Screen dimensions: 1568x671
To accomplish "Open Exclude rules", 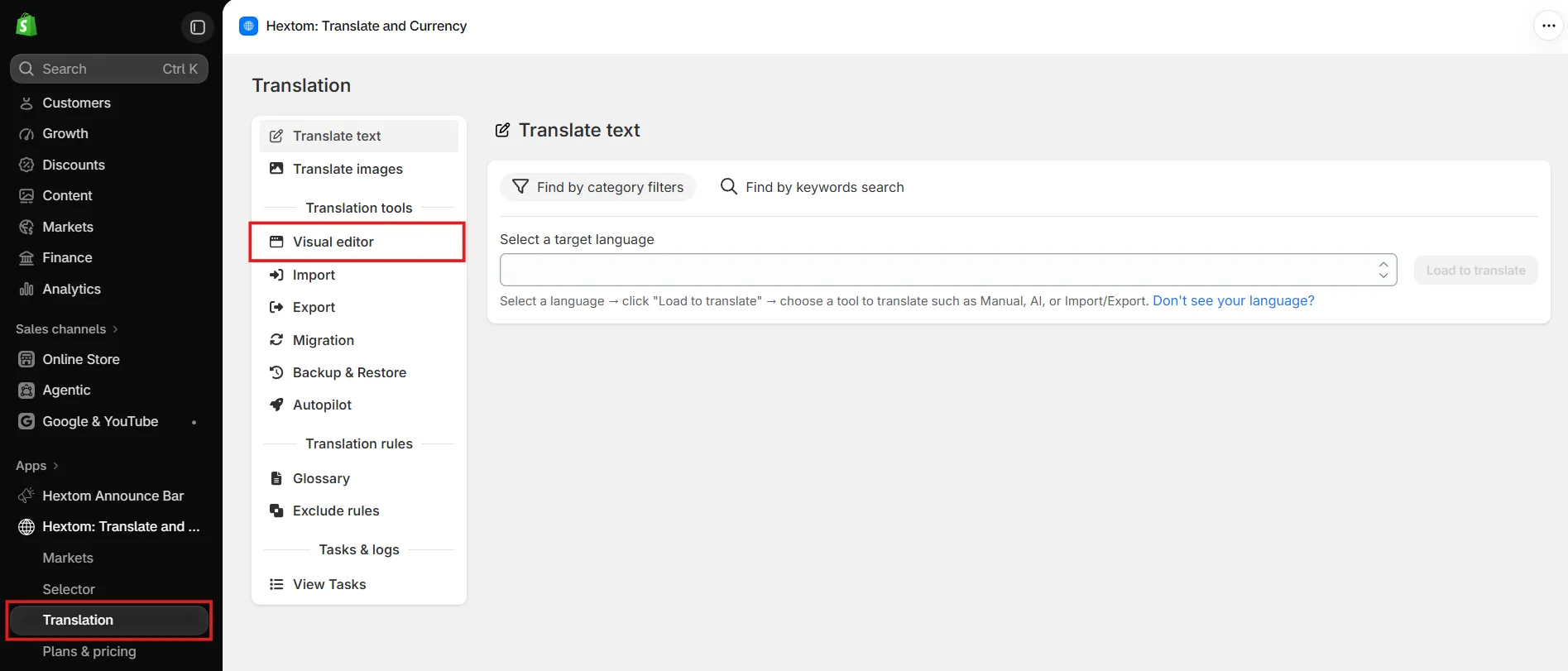I will (x=359, y=510).
